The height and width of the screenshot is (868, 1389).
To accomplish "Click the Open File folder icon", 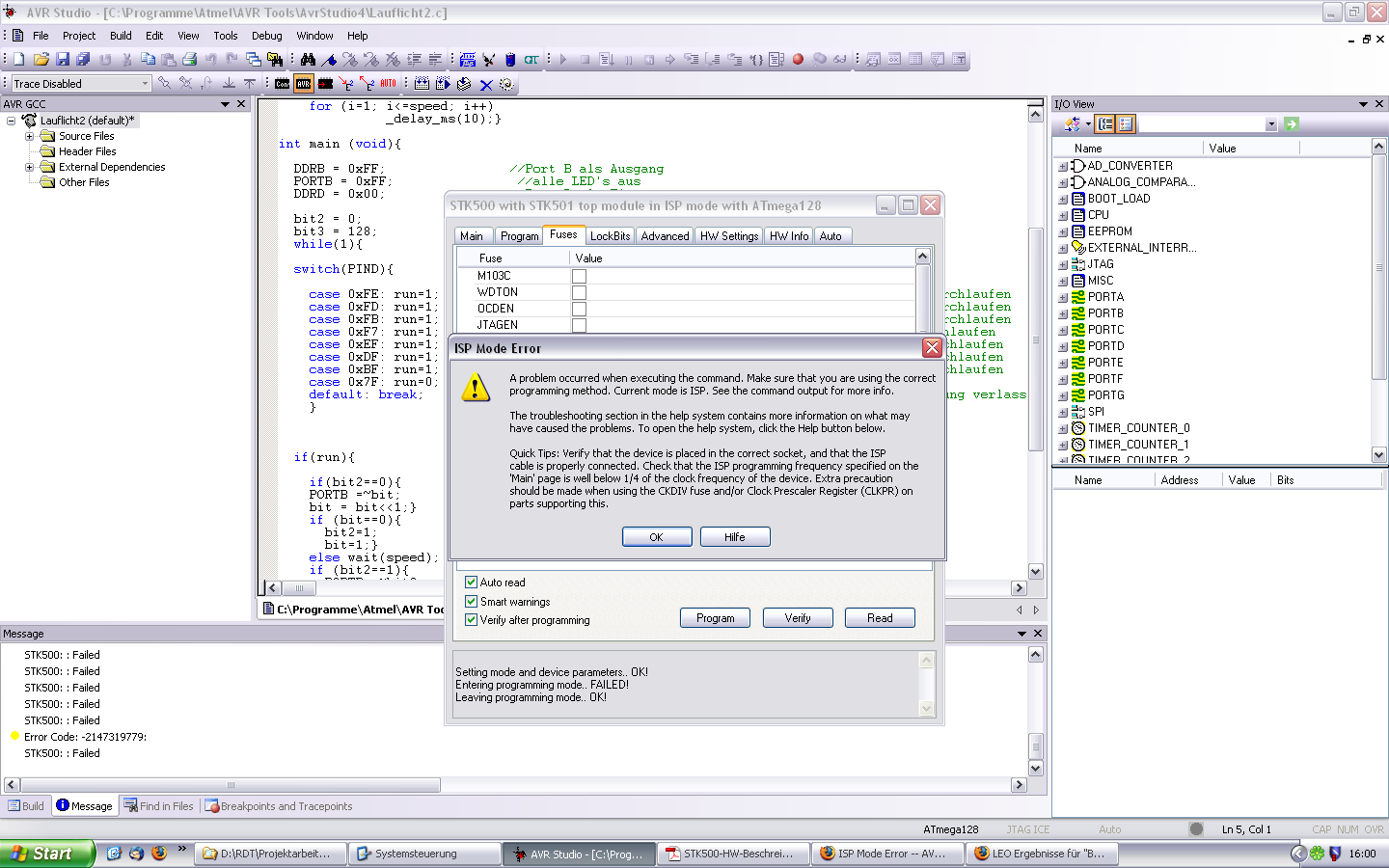I will coord(41,59).
